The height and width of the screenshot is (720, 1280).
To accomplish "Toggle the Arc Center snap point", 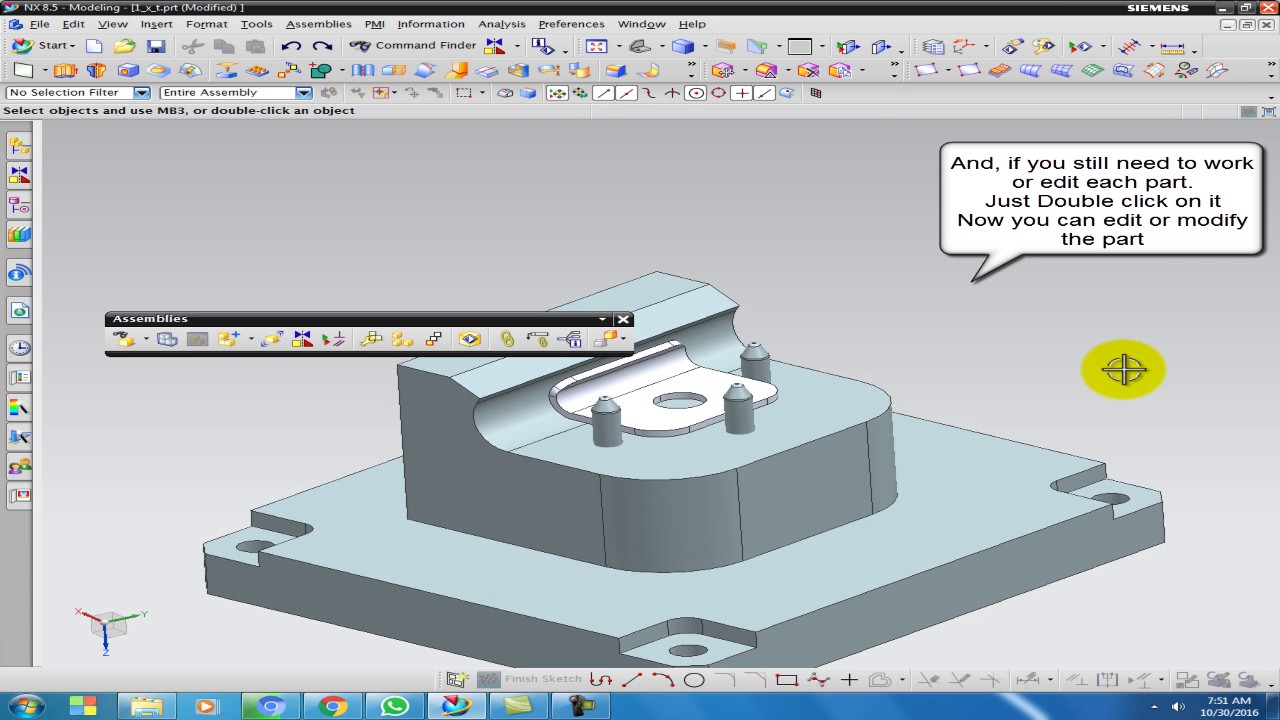I will pos(695,92).
